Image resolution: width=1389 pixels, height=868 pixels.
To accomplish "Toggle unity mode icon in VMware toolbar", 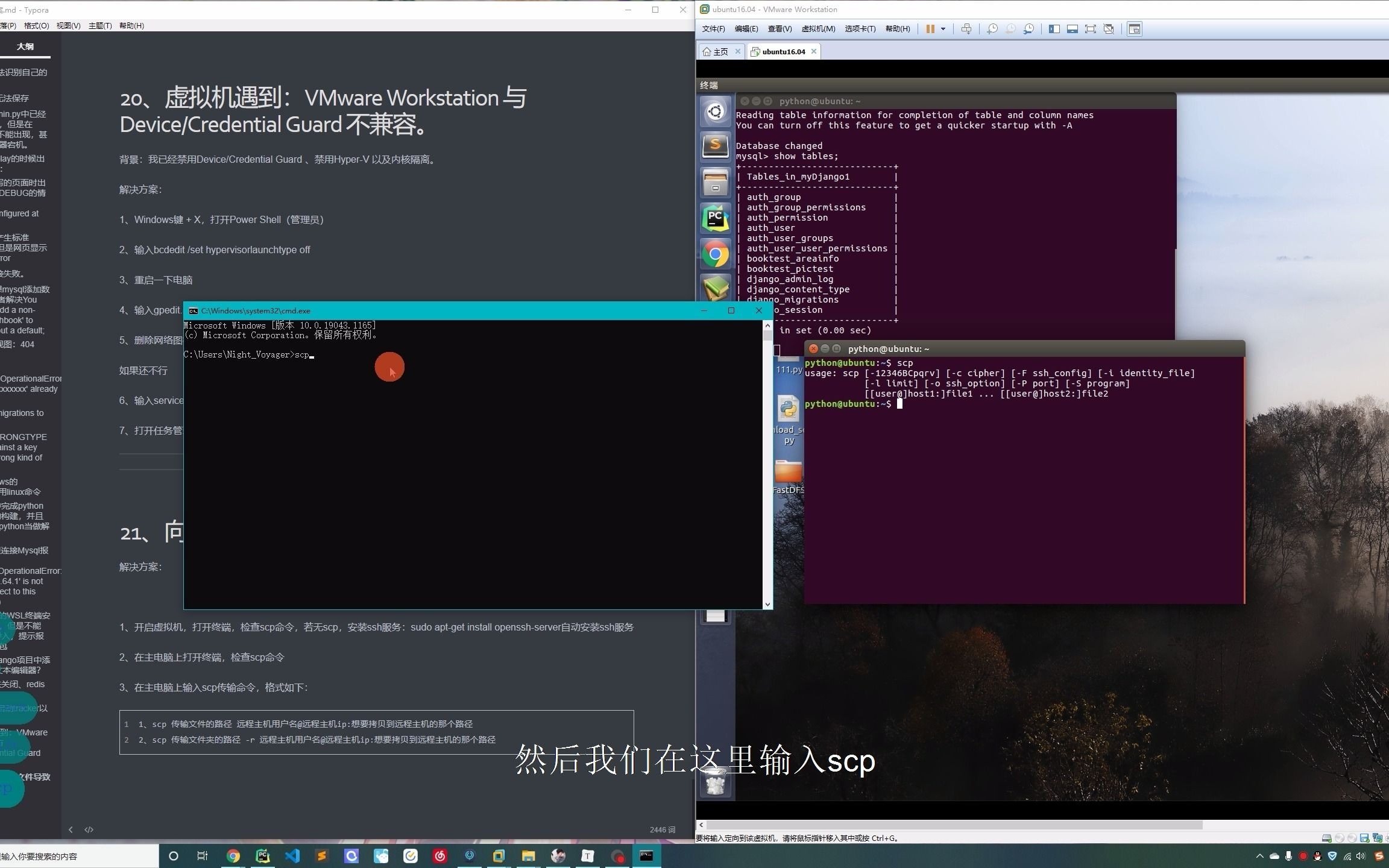I will point(1108,29).
